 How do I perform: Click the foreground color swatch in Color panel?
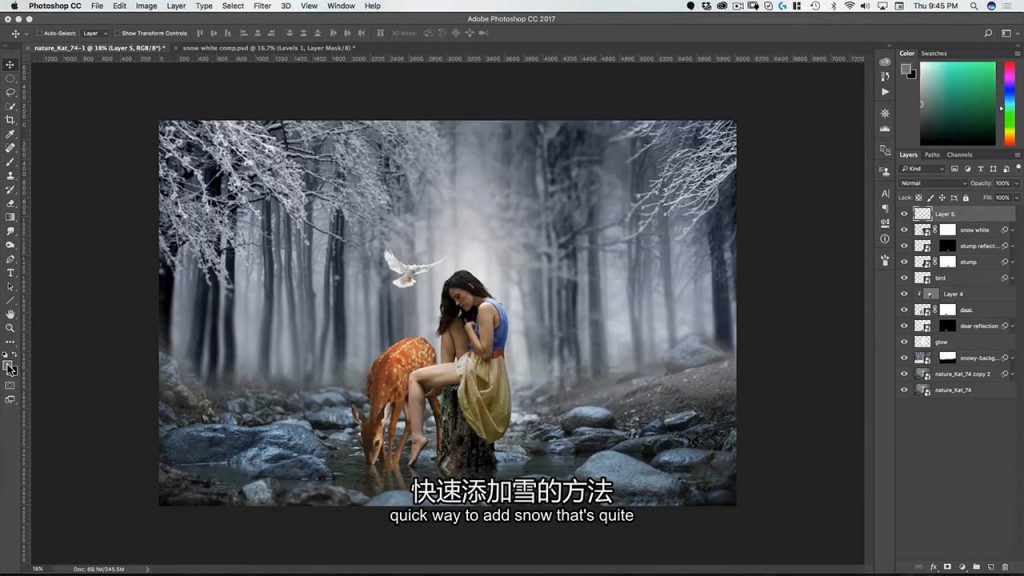point(906,69)
